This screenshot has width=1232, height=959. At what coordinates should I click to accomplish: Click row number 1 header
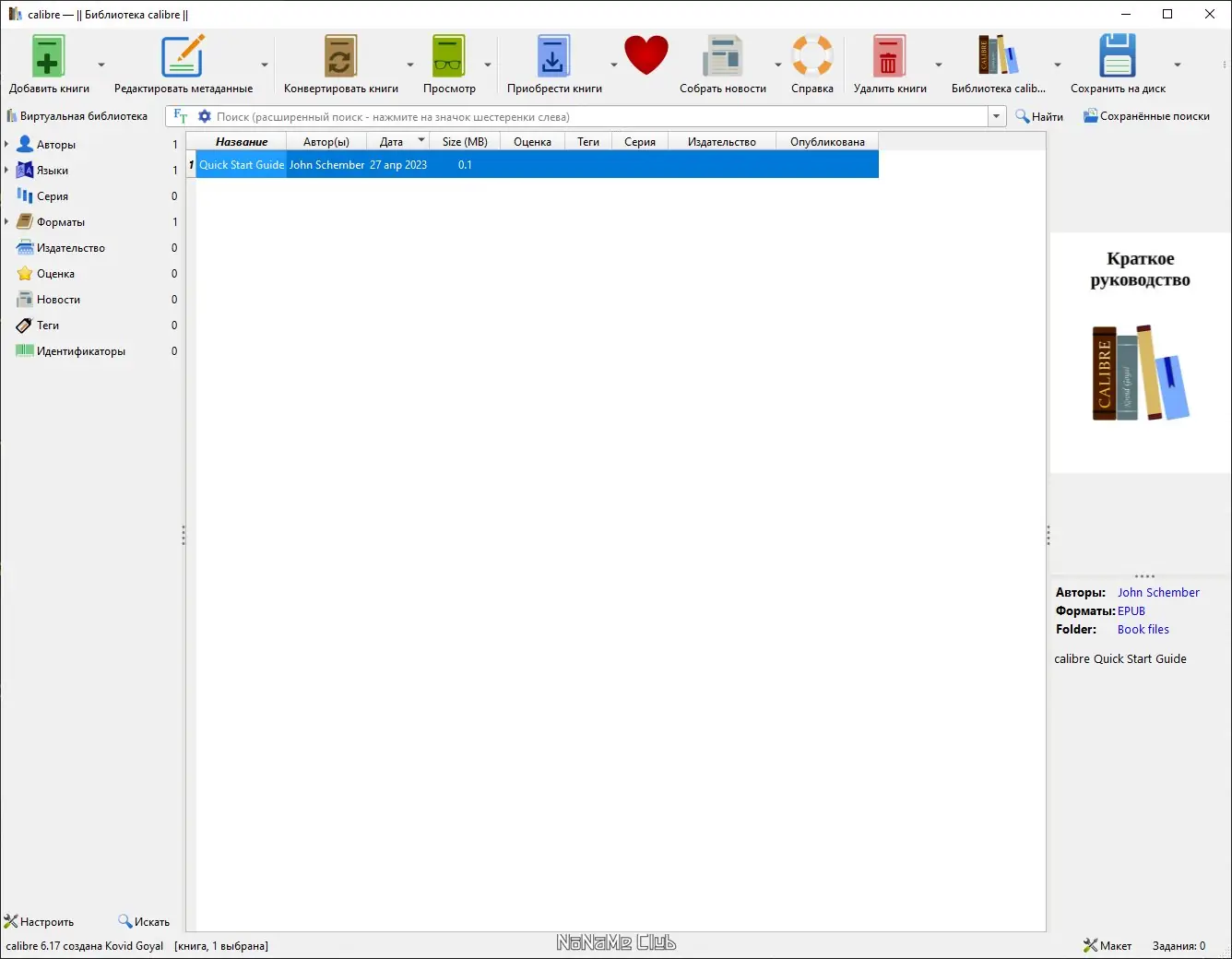point(191,164)
